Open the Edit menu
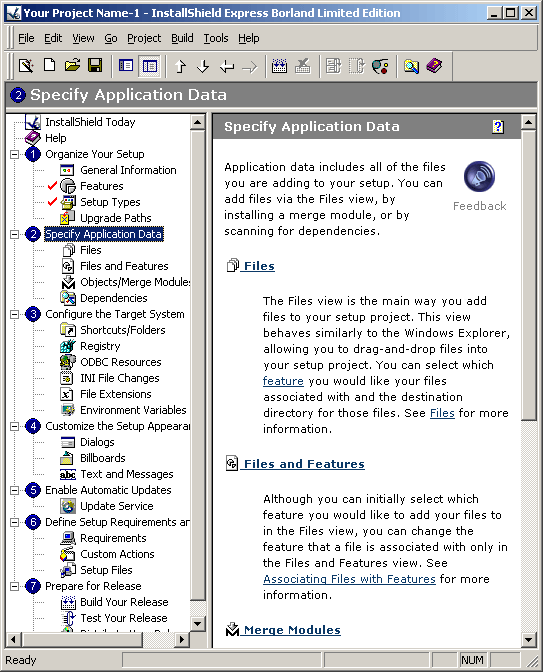The image size is (543, 672). click(53, 38)
